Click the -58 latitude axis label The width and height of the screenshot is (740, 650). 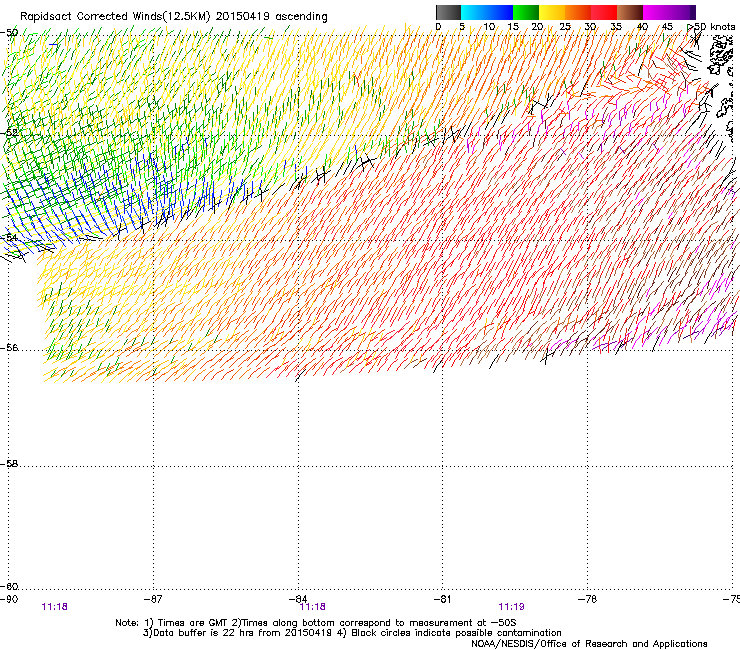tap(9, 464)
